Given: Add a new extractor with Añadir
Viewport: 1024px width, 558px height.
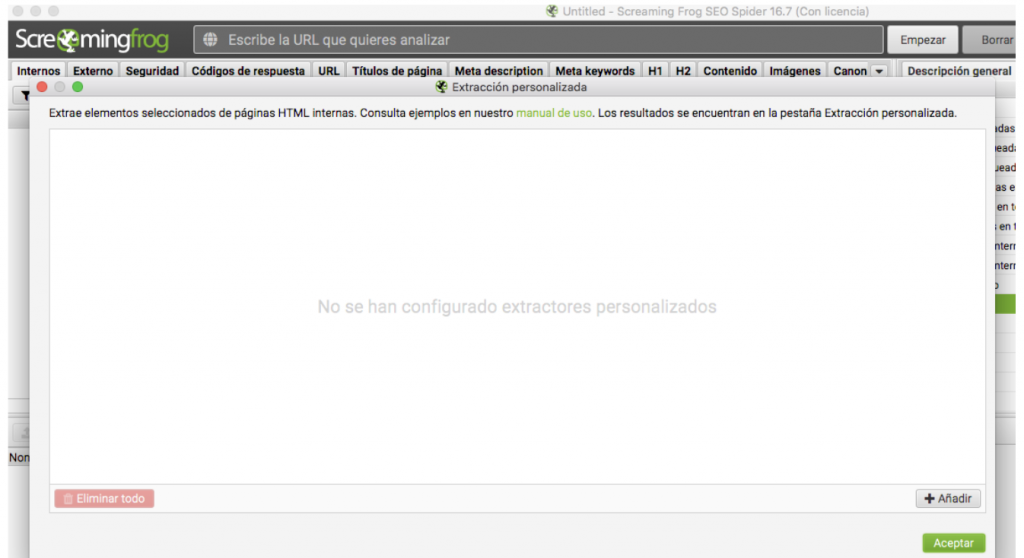Looking at the screenshot, I should pos(948,499).
